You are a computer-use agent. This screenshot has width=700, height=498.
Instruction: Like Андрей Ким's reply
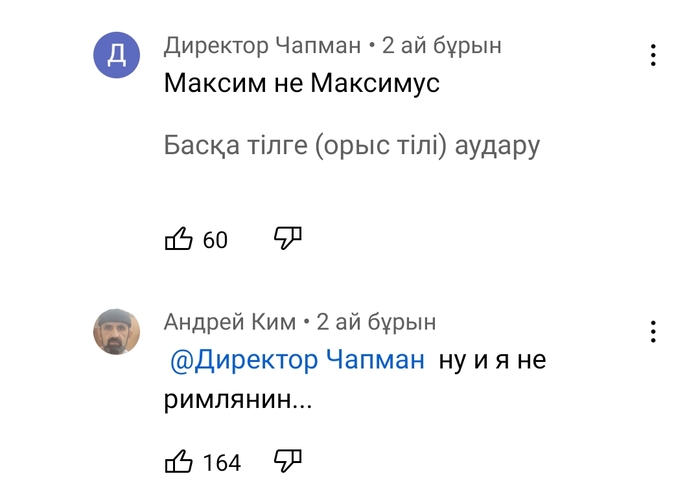[x=178, y=462]
